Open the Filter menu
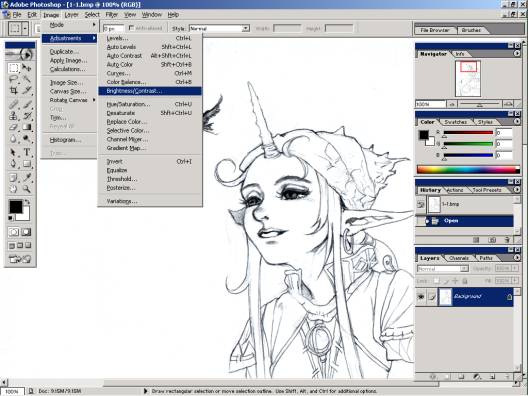The width and height of the screenshot is (528, 396). tap(111, 15)
